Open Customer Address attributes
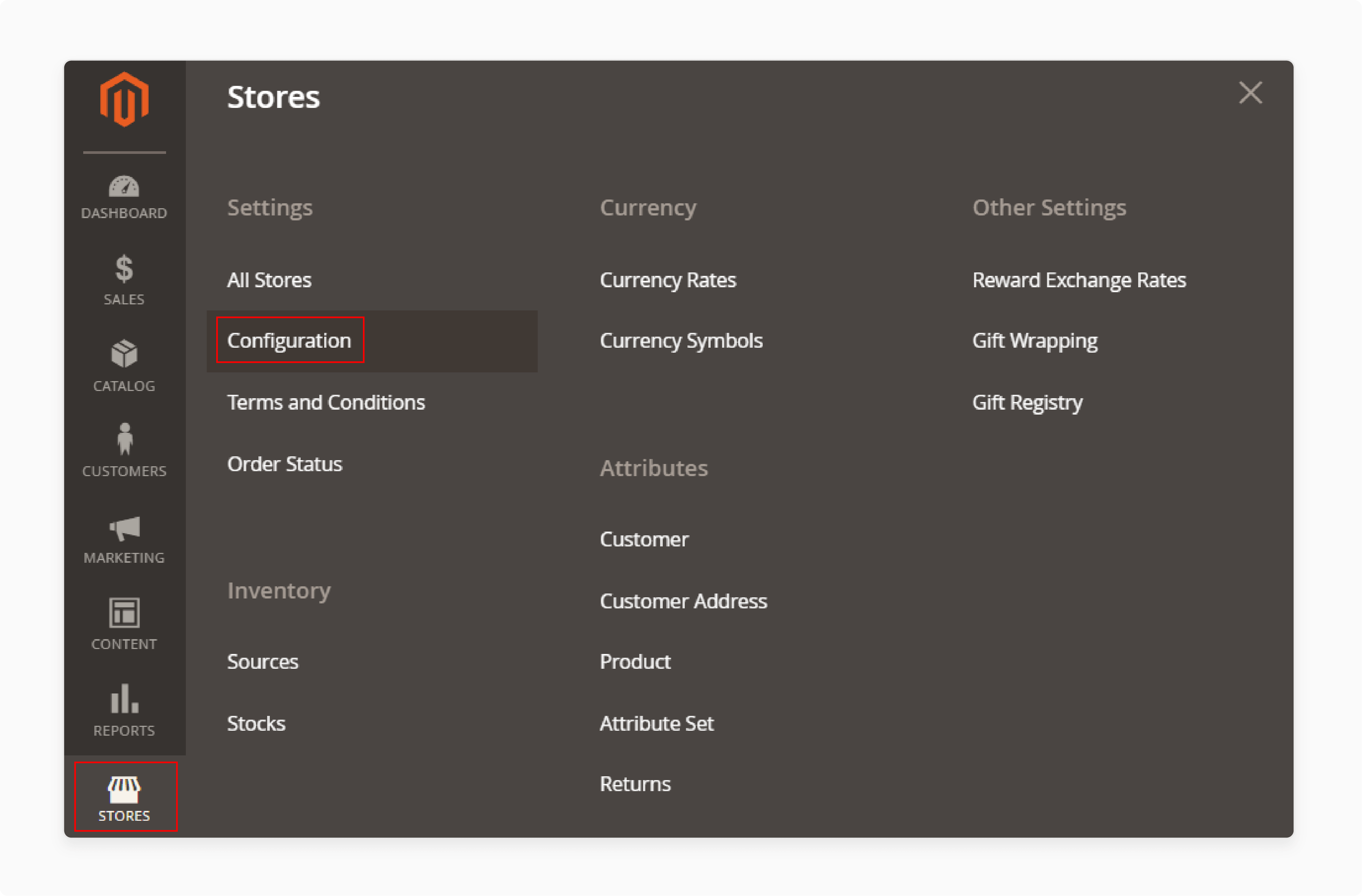Screen dimensions: 1362x896 (x=683, y=602)
